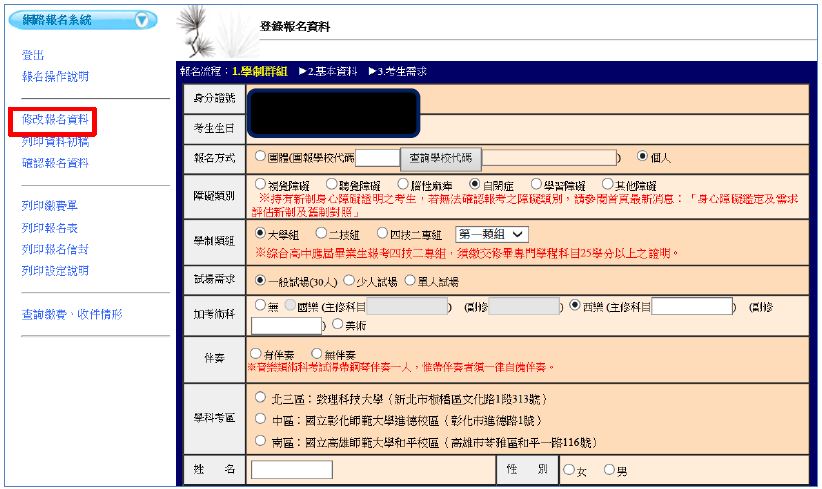Click the 登出 link

tap(33, 55)
